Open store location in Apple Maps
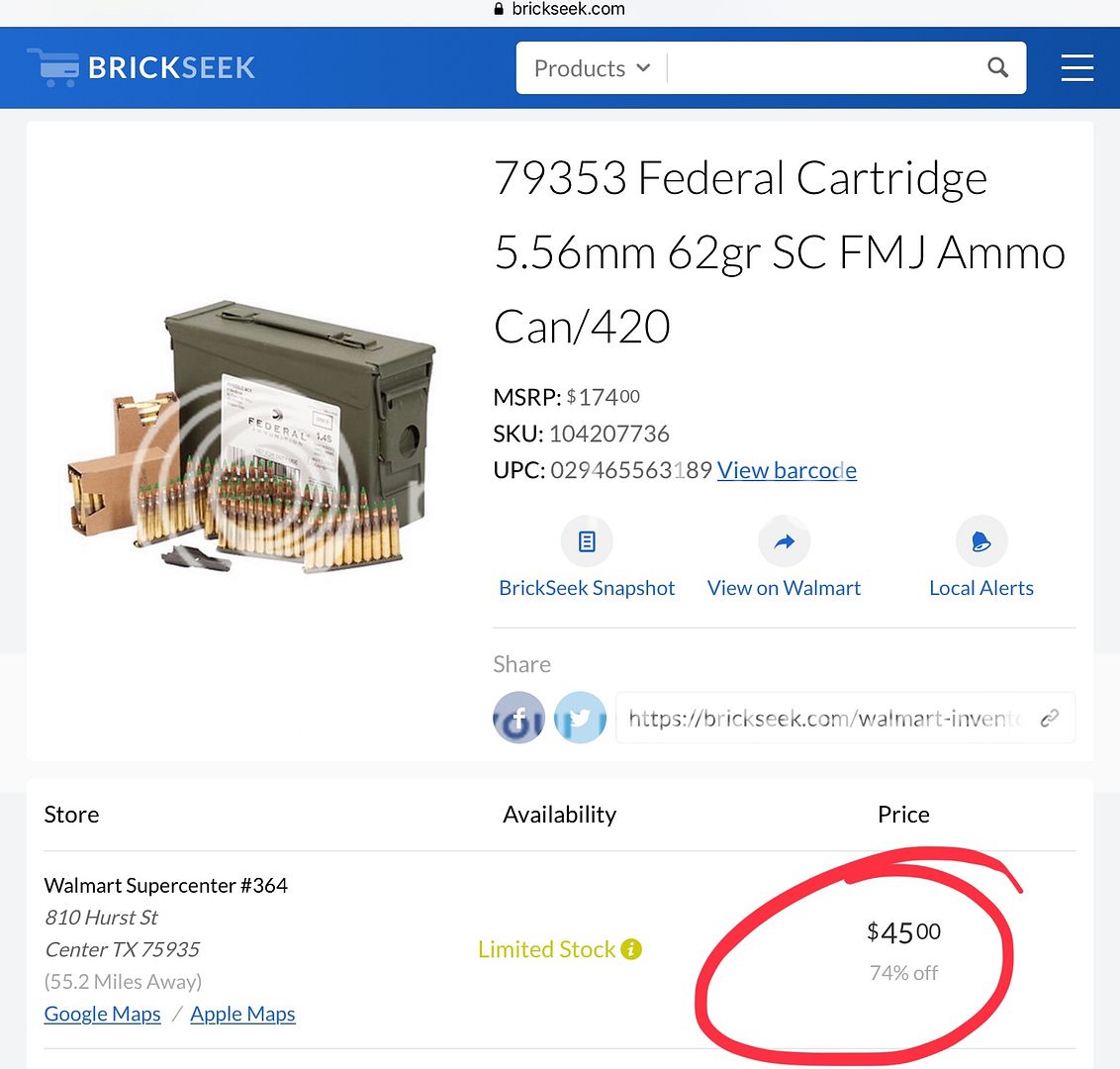 click(x=242, y=1014)
